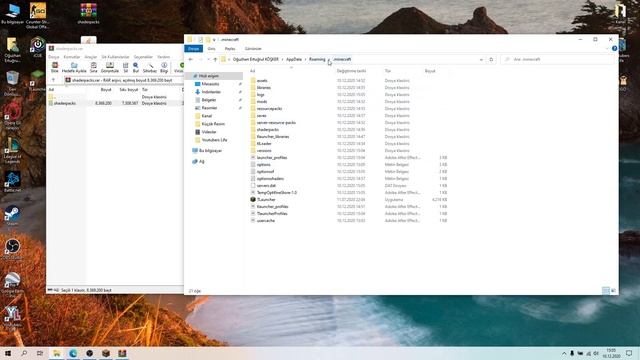Click Explorer forward navigation arrow

200,59
